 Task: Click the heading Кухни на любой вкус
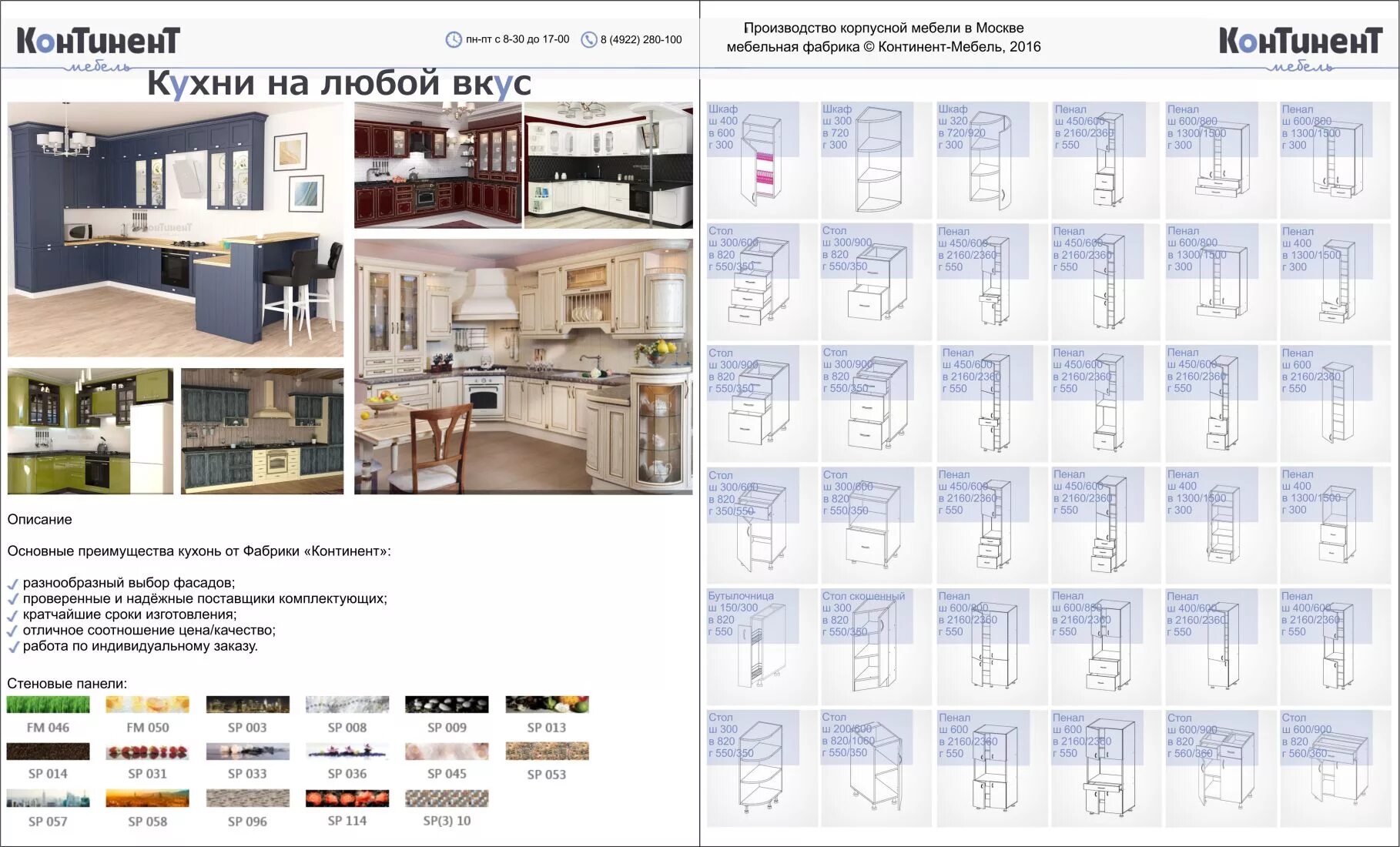tap(339, 83)
